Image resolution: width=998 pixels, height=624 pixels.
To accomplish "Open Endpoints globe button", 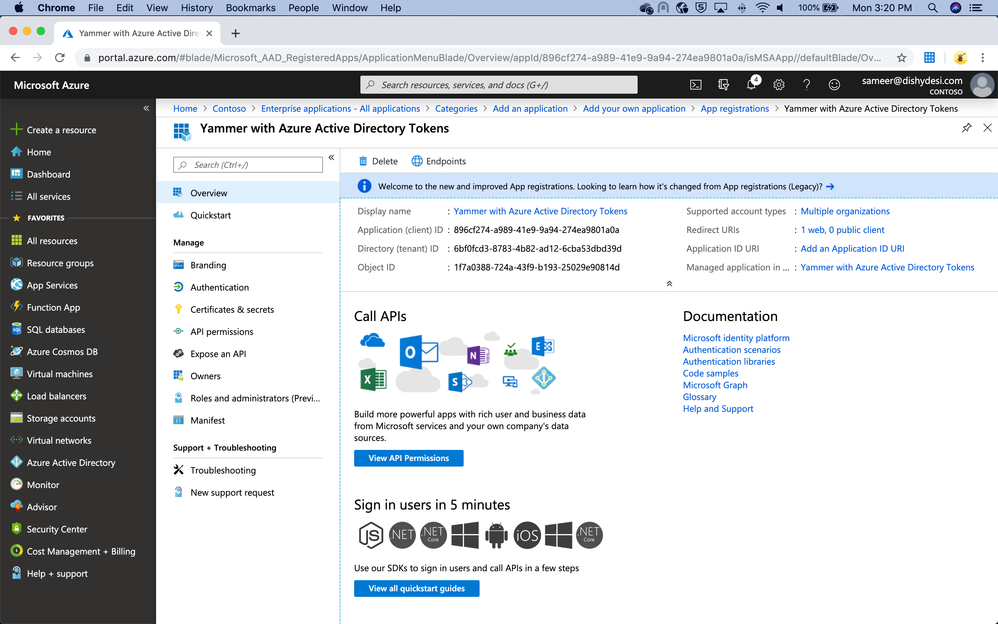I will coord(439,161).
